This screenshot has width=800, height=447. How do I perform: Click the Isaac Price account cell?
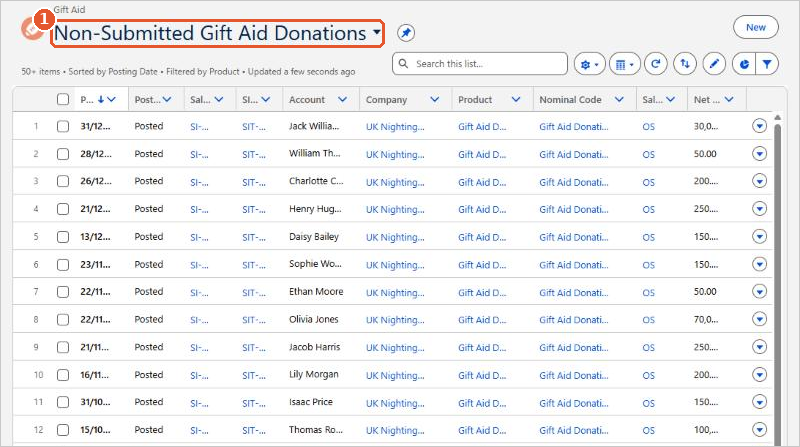(311, 402)
